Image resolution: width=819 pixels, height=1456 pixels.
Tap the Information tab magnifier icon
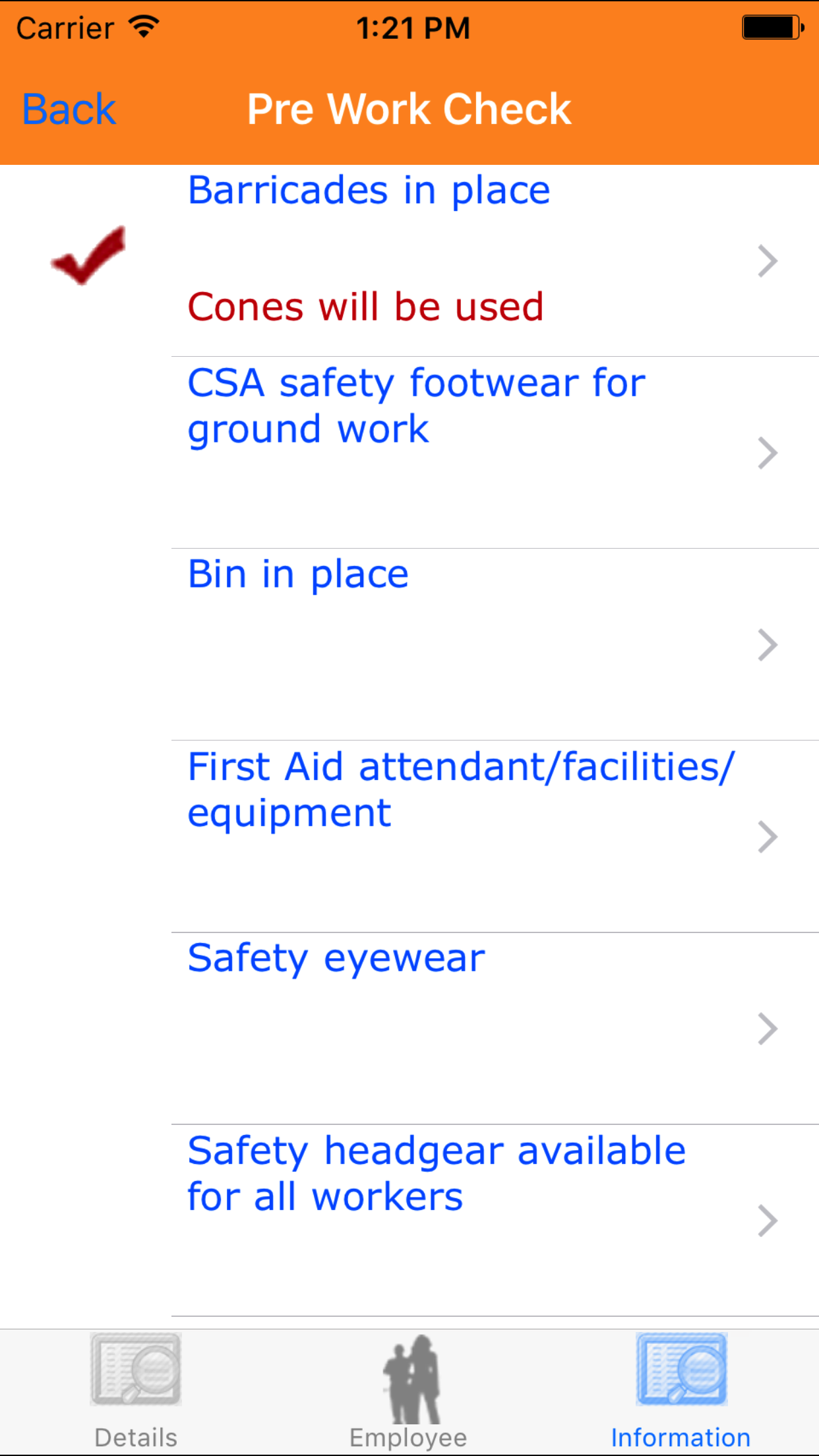[x=681, y=1369]
